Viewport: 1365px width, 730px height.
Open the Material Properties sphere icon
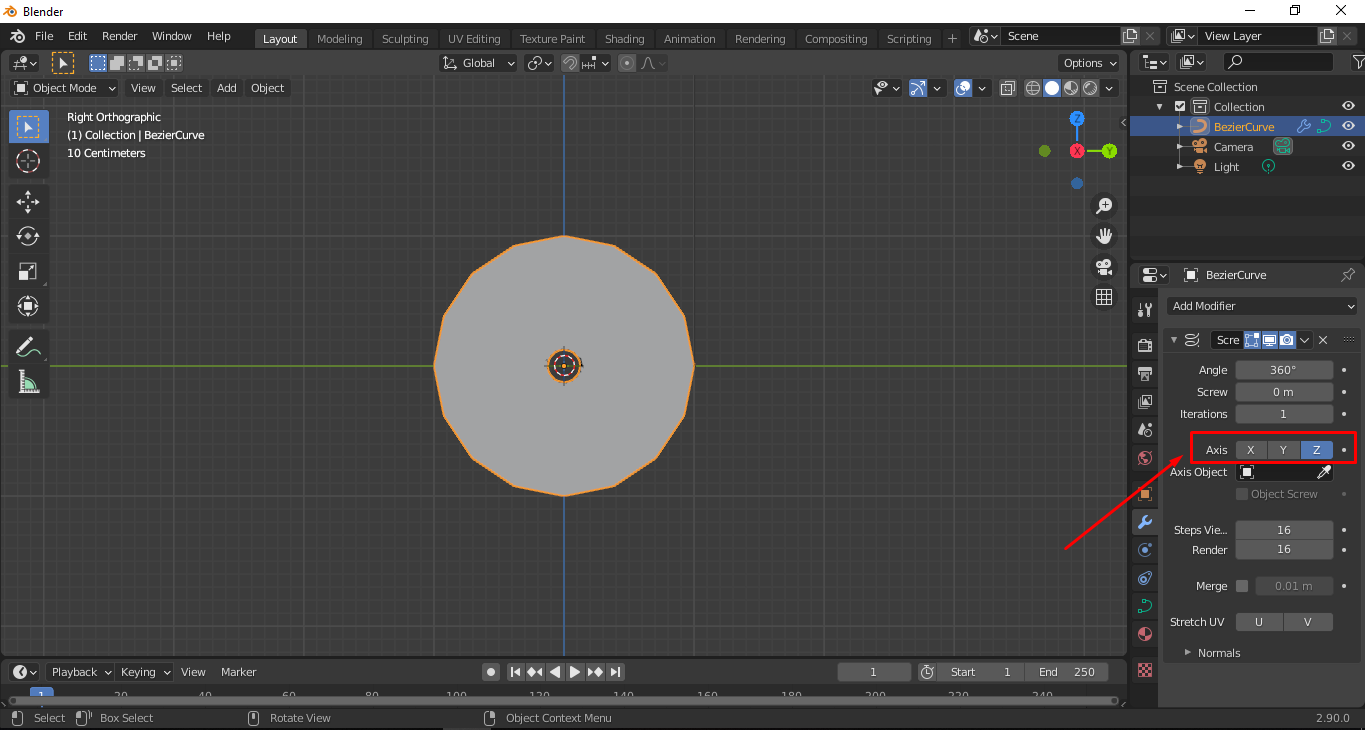coord(1144,634)
